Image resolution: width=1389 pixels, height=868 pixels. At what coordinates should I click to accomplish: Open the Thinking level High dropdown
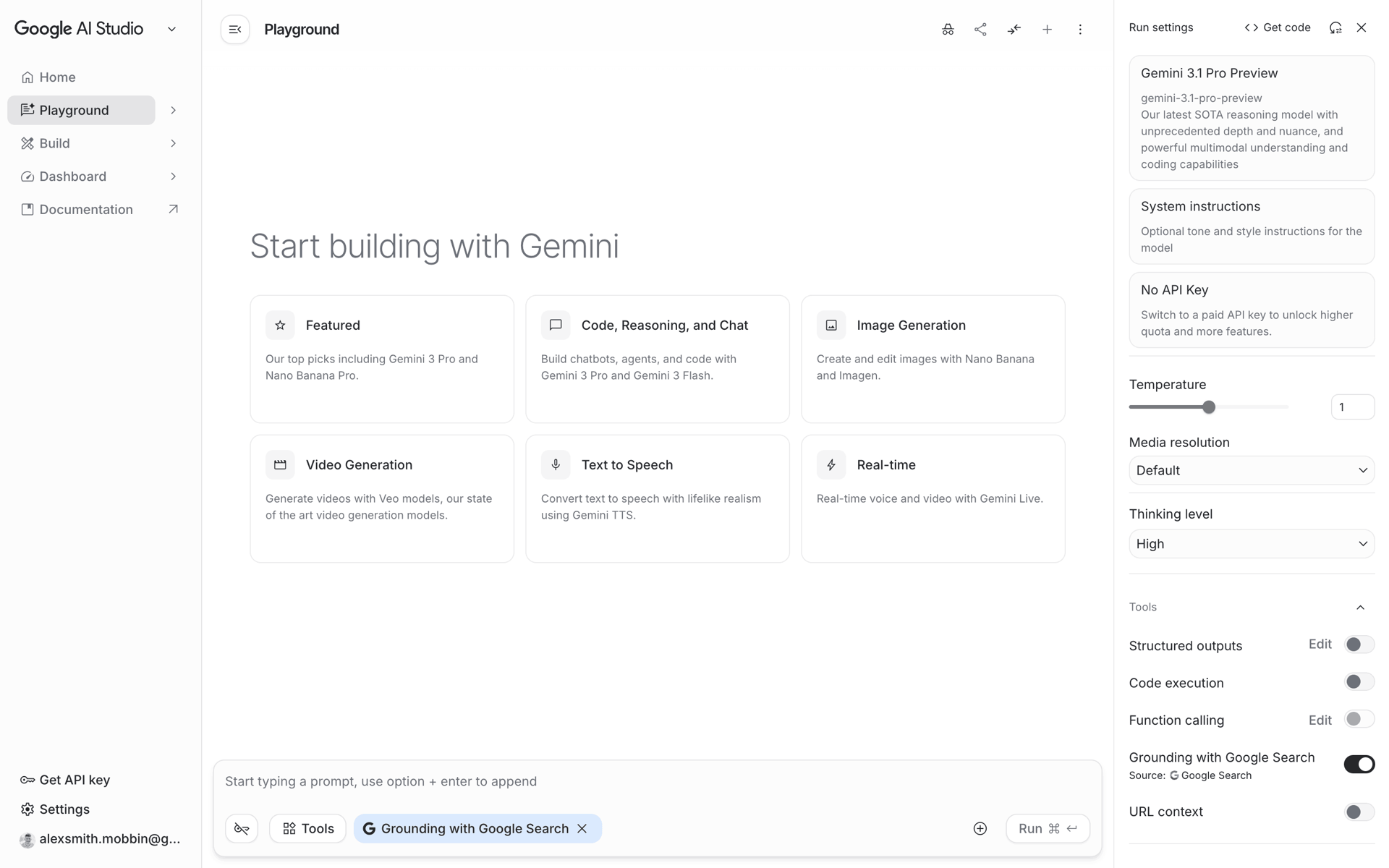click(x=1252, y=544)
